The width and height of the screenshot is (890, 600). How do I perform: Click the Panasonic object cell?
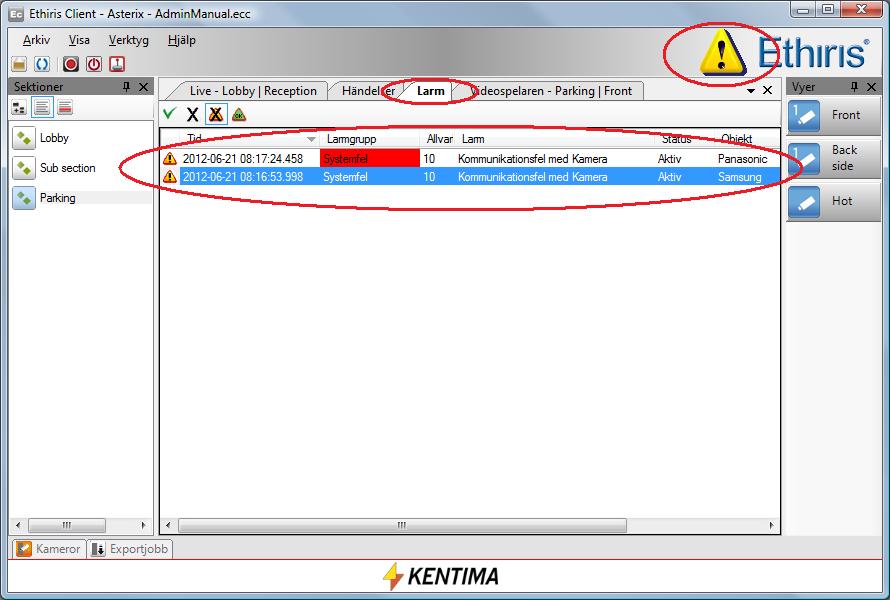(x=742, y=159)
